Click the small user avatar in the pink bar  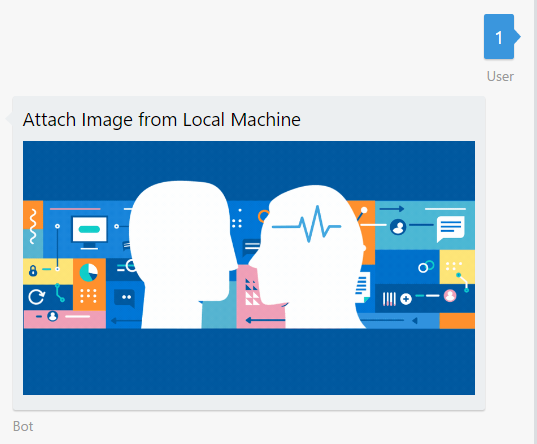52,316
